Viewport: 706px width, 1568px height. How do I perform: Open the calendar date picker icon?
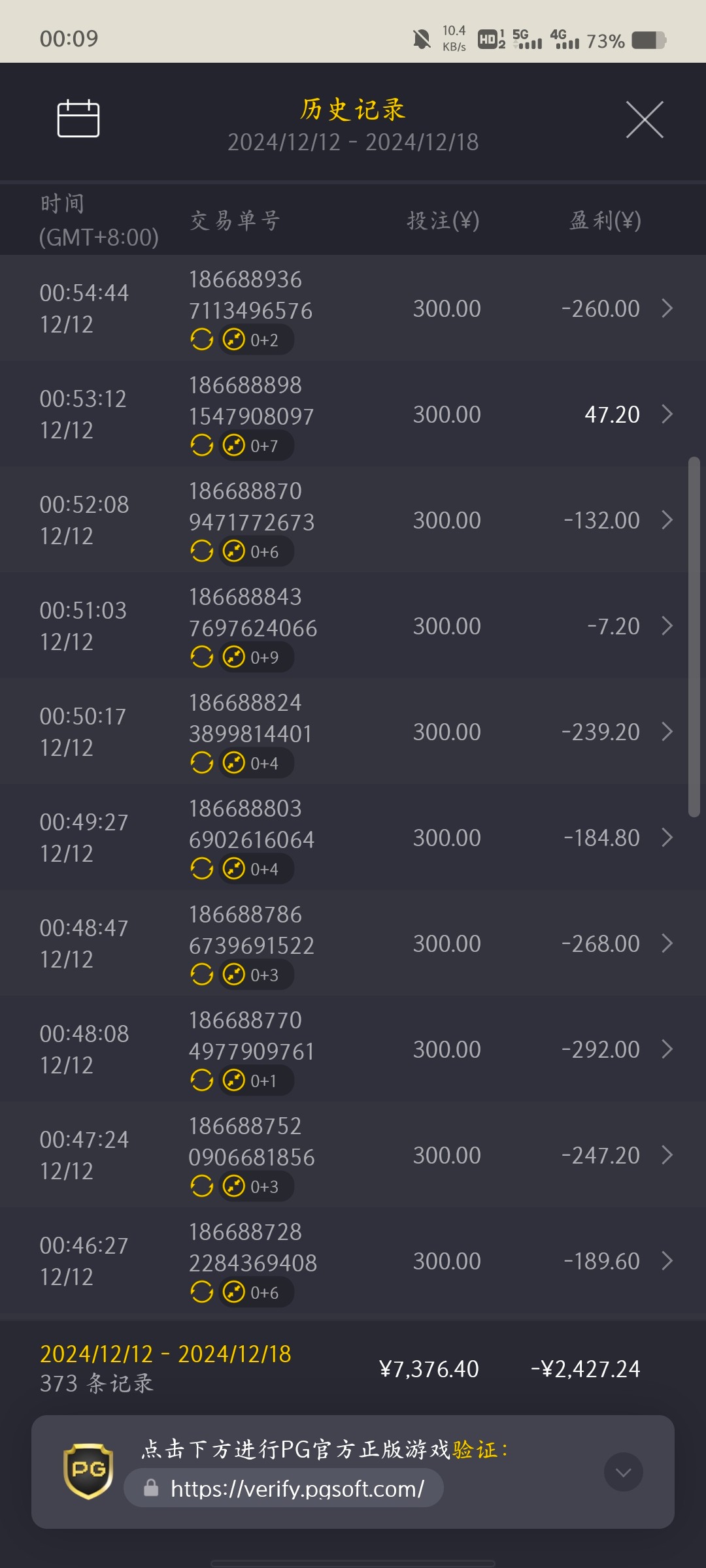[x=78, y=119]
